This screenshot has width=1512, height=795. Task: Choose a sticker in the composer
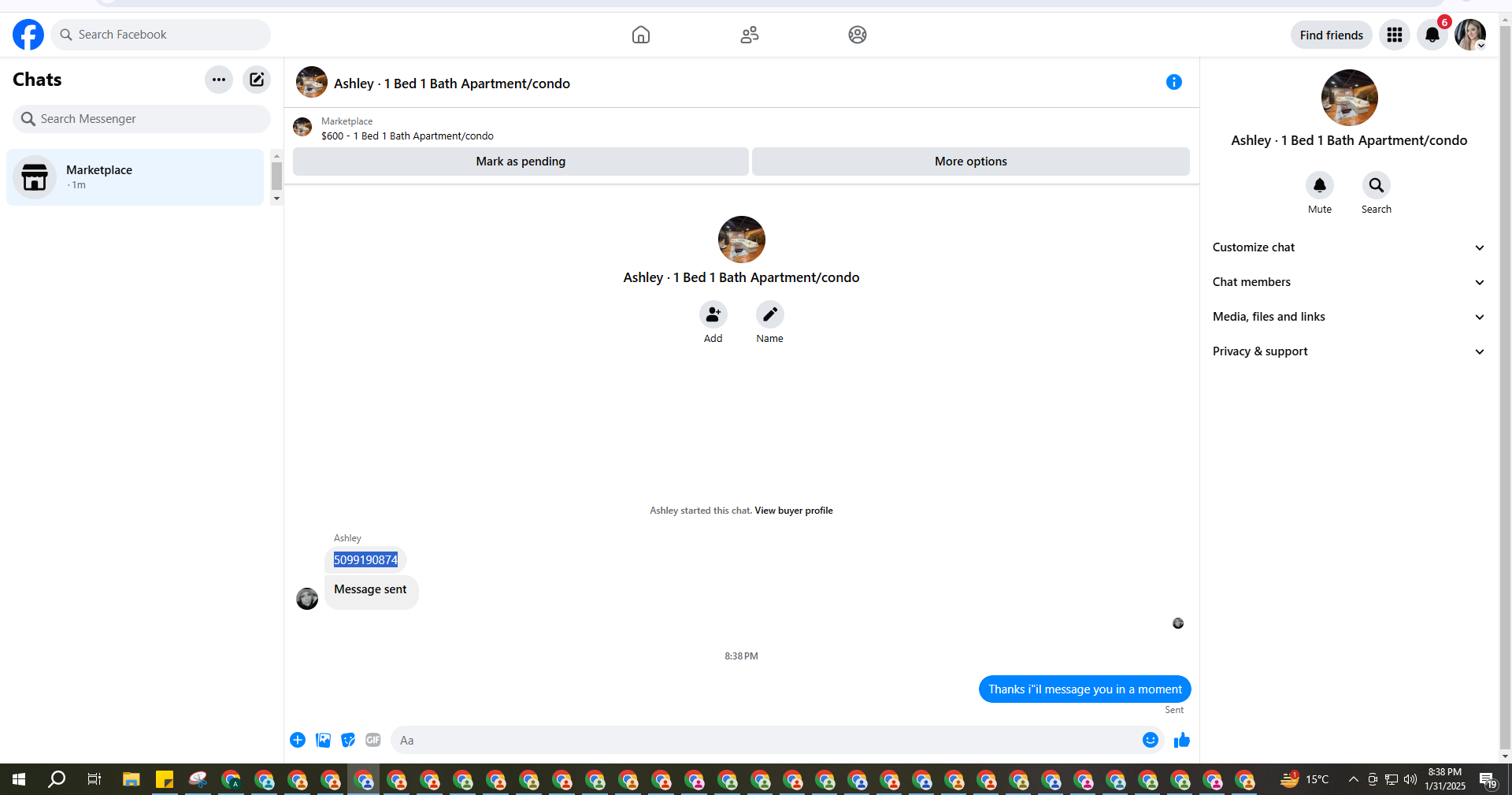pos(348,740)
